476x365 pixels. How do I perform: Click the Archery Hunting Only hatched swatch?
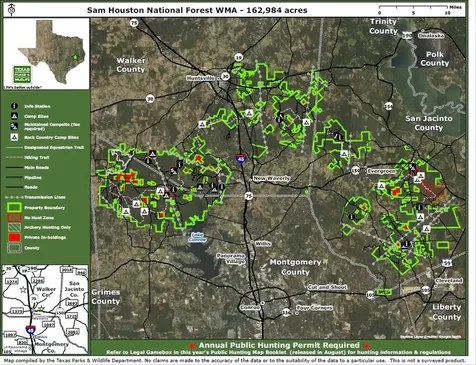point(14,227)
